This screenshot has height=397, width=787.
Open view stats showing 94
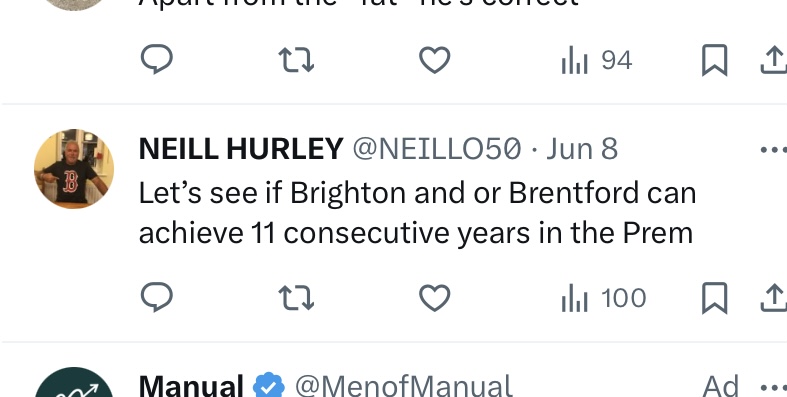click(597, 60)
